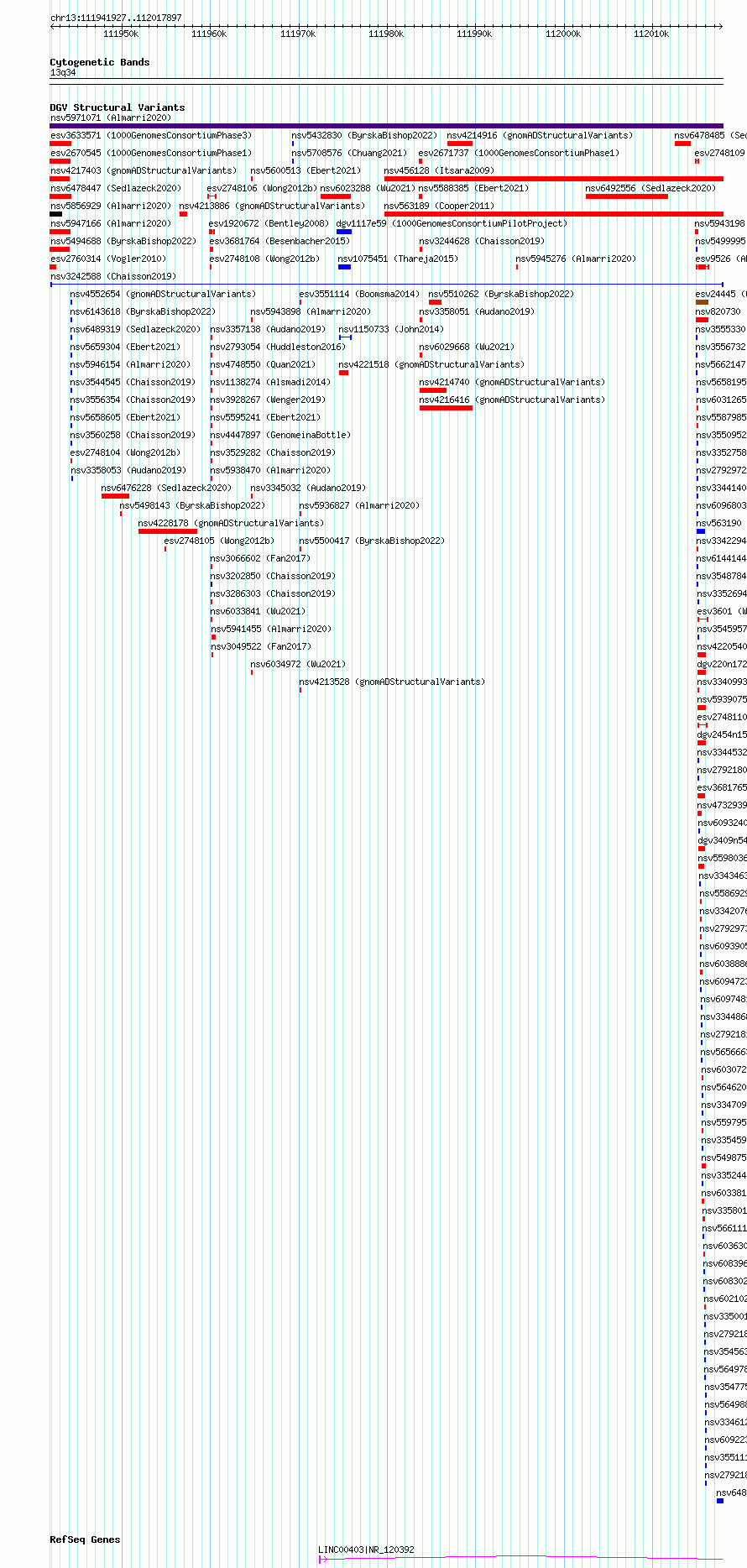Open esv2671737 variant label
The height and width of the screenshot is (1568, 747).
(520, 153)
